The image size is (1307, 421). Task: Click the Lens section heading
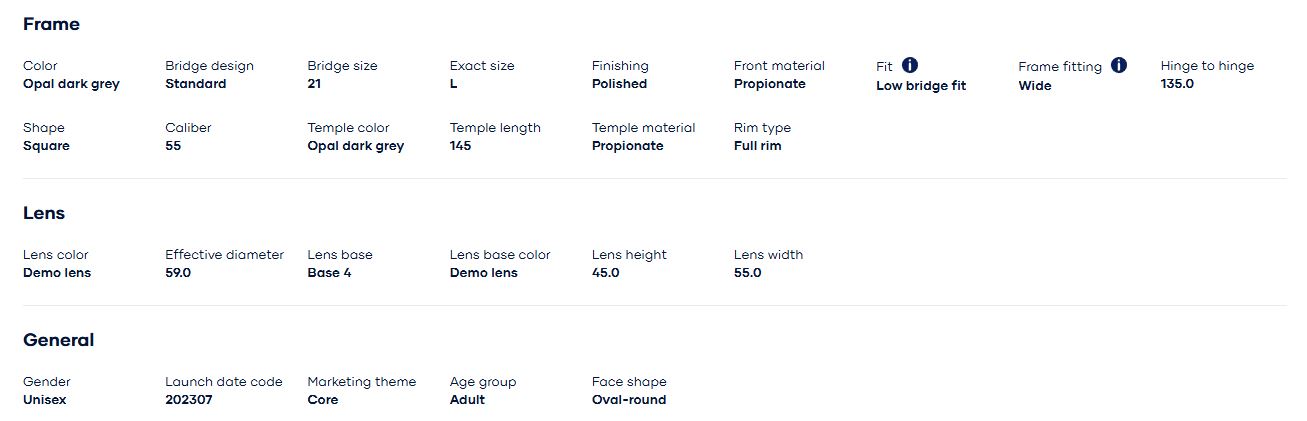click(x=44, y=213)
